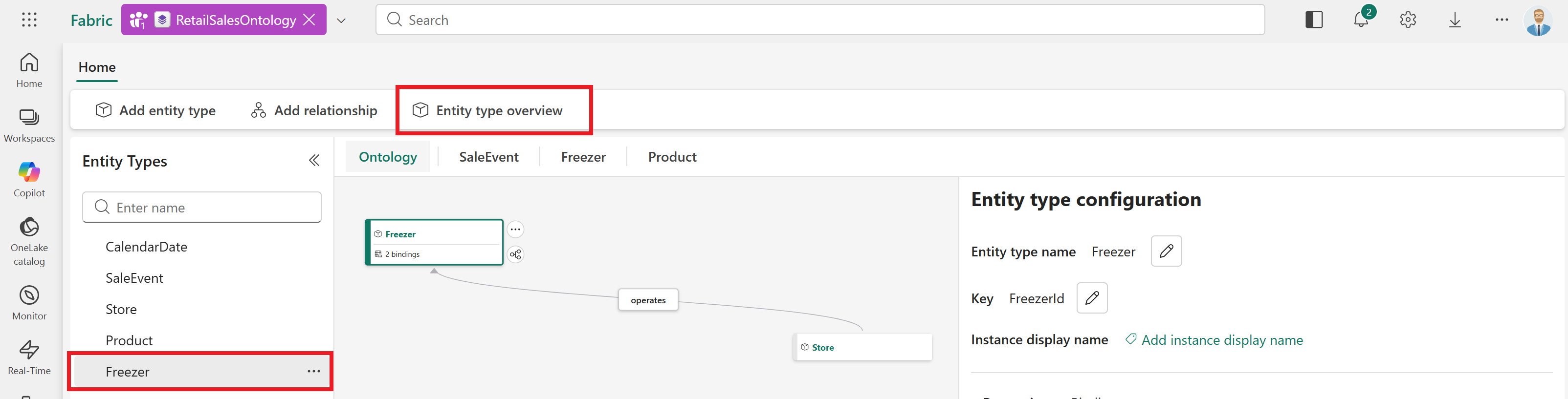Select the Freezer node on the canvas
Viewport: 1568px width, 399px height.
pyautogui.click(x=434, y=242)
